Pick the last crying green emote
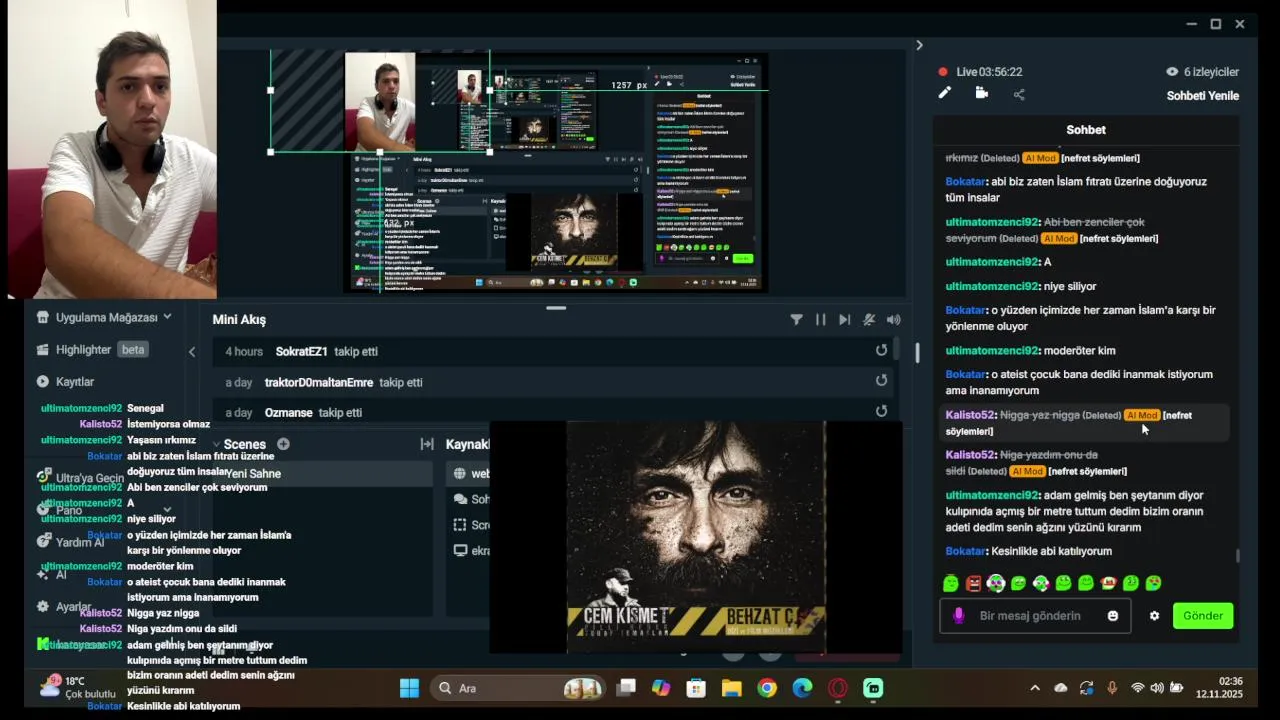 (x=1153, y=583)
